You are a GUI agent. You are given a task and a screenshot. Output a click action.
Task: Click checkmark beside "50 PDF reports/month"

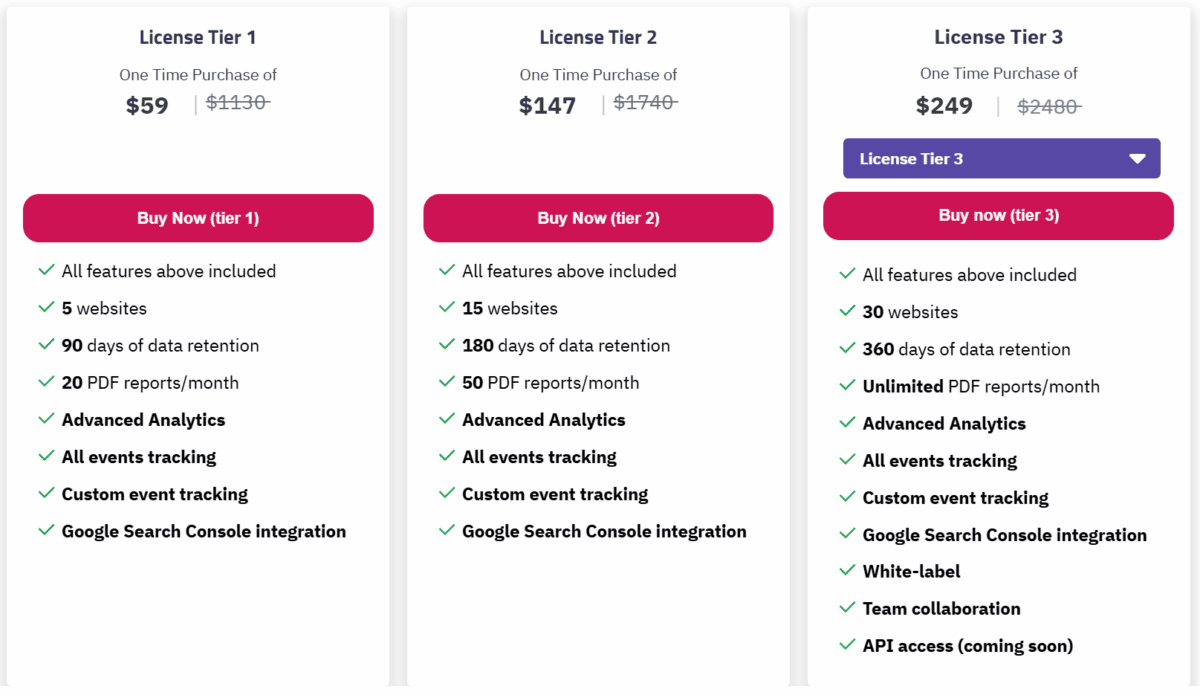pyautogui.click(x=446, y=382)
